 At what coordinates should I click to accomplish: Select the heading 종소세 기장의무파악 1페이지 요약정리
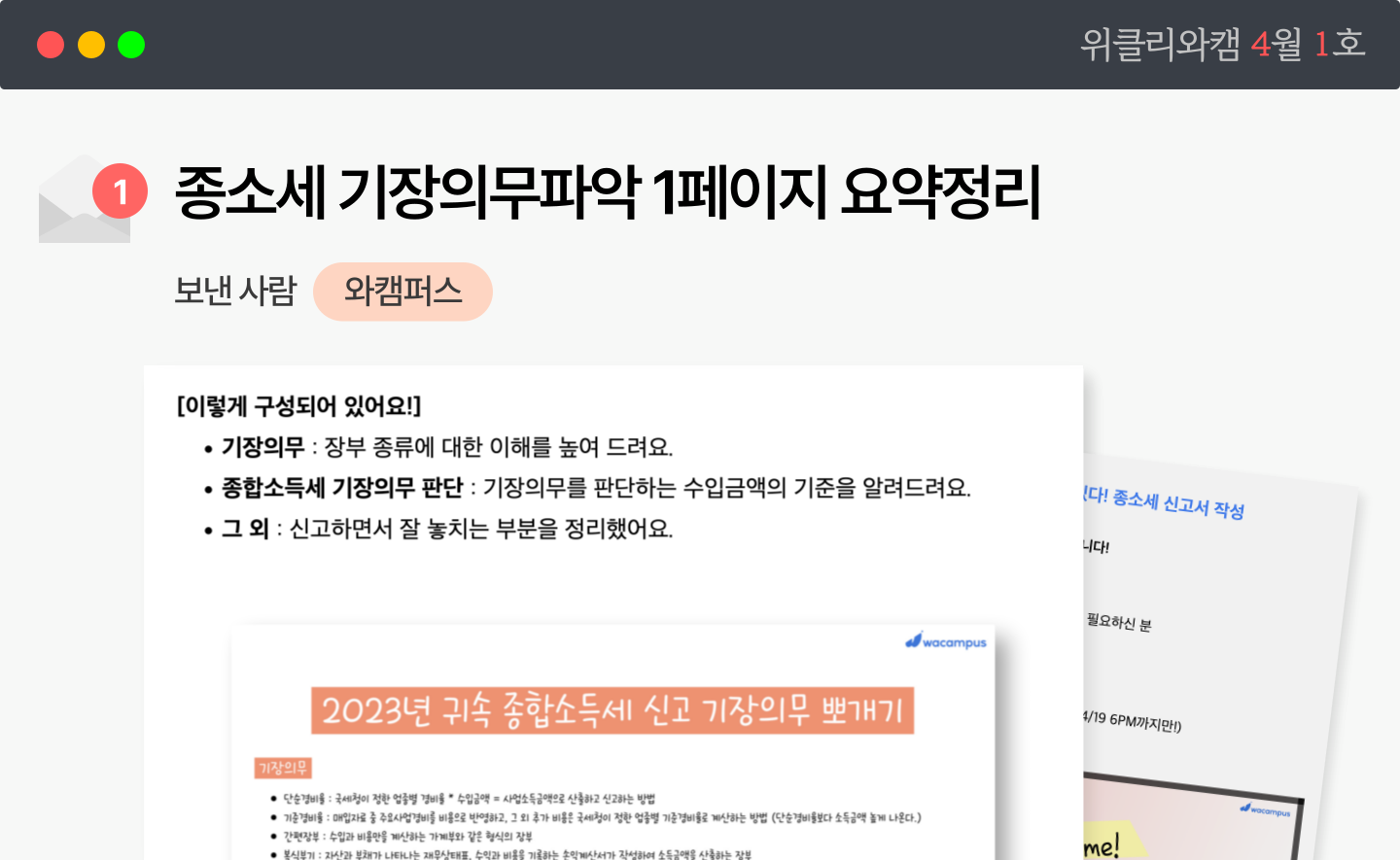click(608, 191)
